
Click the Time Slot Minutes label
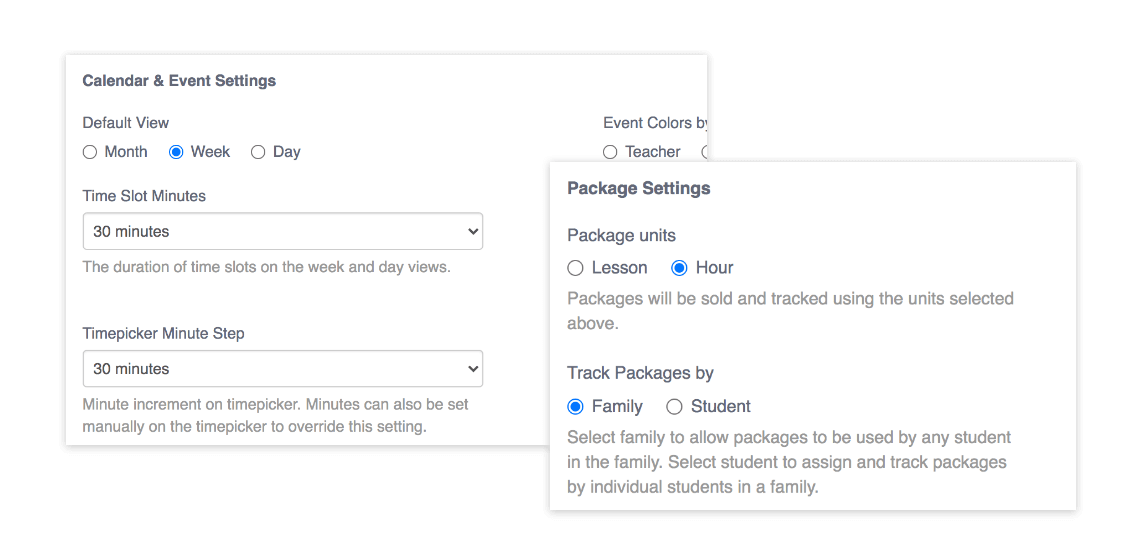[144, 196]
